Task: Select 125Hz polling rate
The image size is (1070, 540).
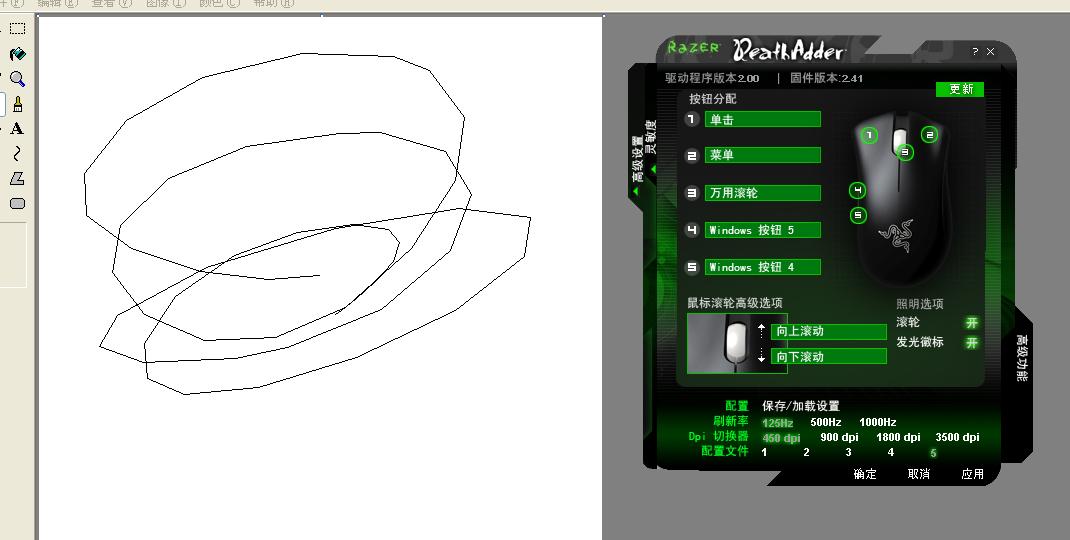Action: point(777,423)
